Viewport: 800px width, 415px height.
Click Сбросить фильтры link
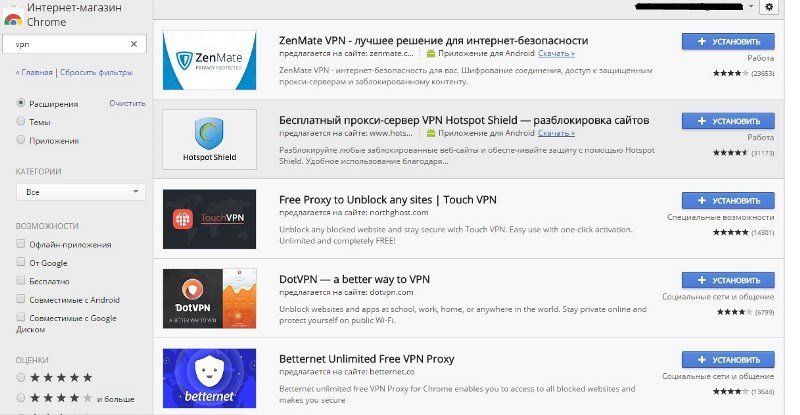coord(96,72)
